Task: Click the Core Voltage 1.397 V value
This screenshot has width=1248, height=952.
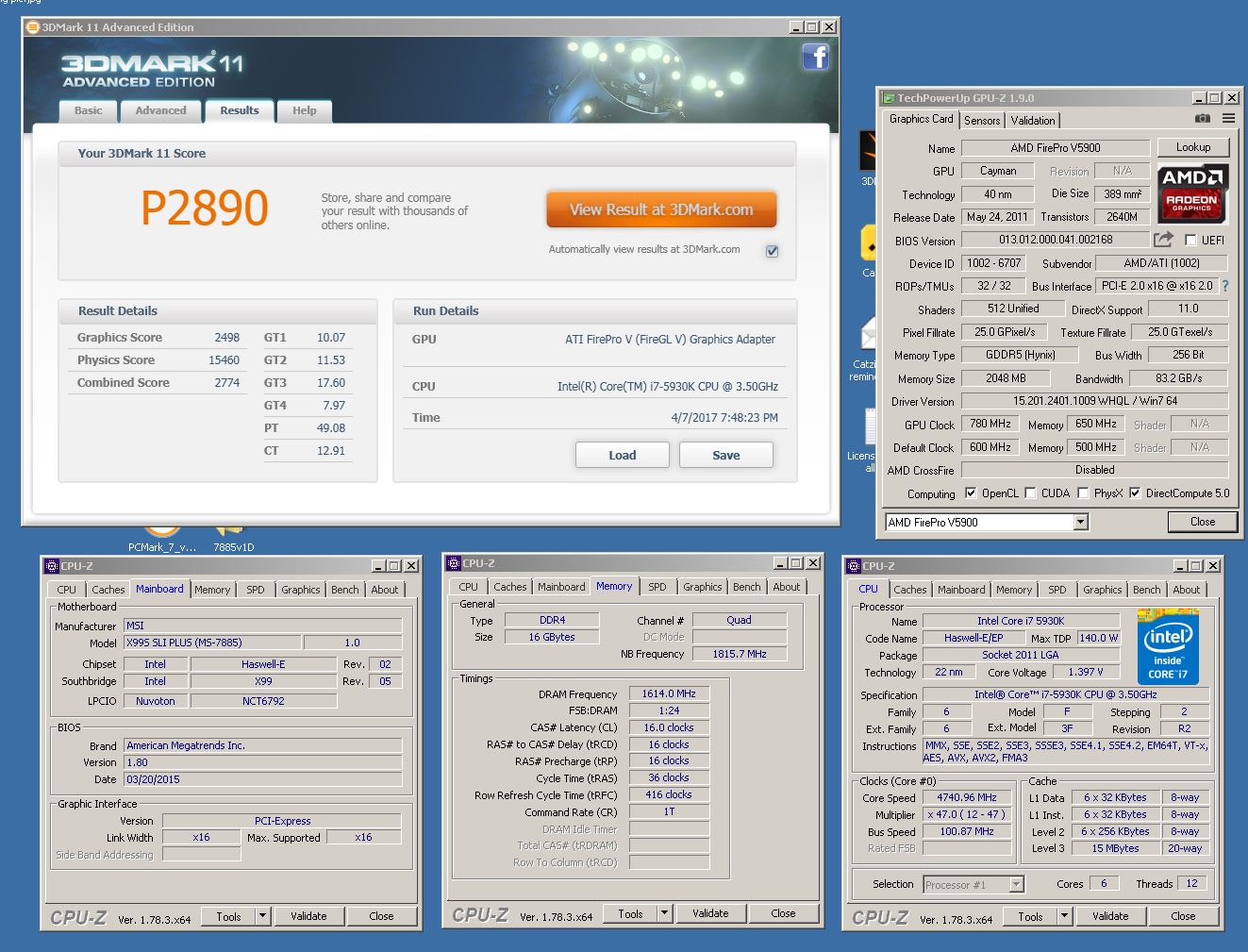Action: (1086, 672)
